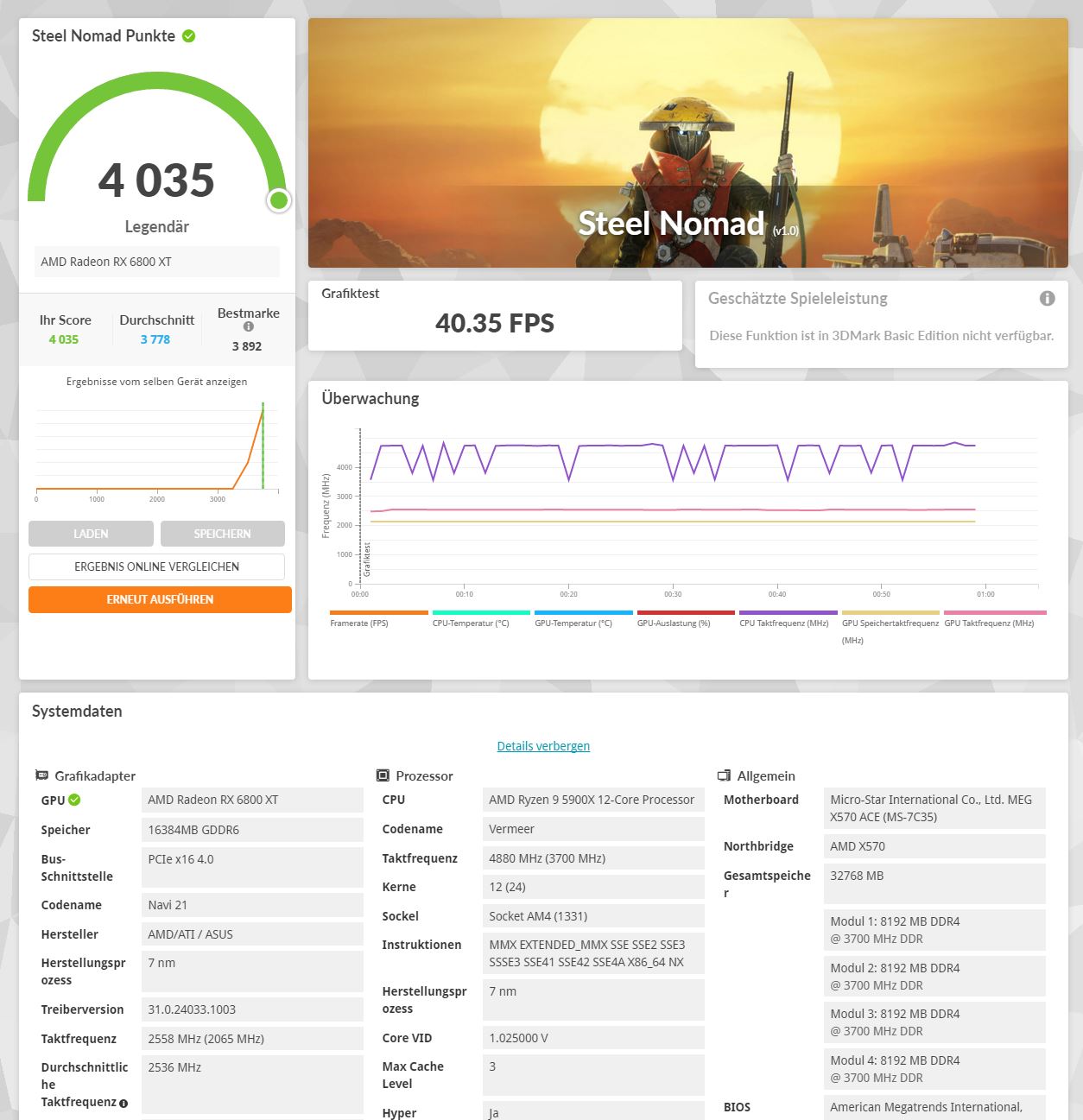The image size is (1083, 1120).
Task: Click the 2558 MHz (2065 MHz) value
Action: click(252, 1039)
